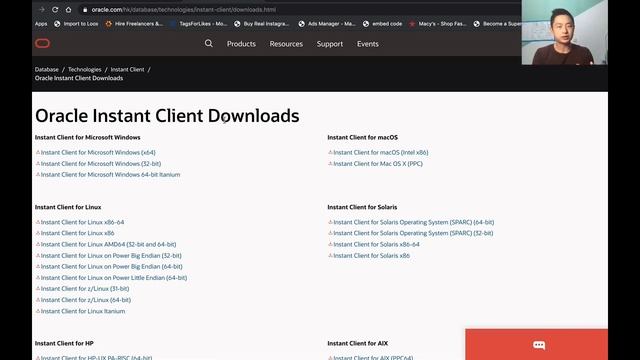The width and height of the screenshot is (640, 360).
Task: Open the embed code bookmark
Action: pos(382,24)
